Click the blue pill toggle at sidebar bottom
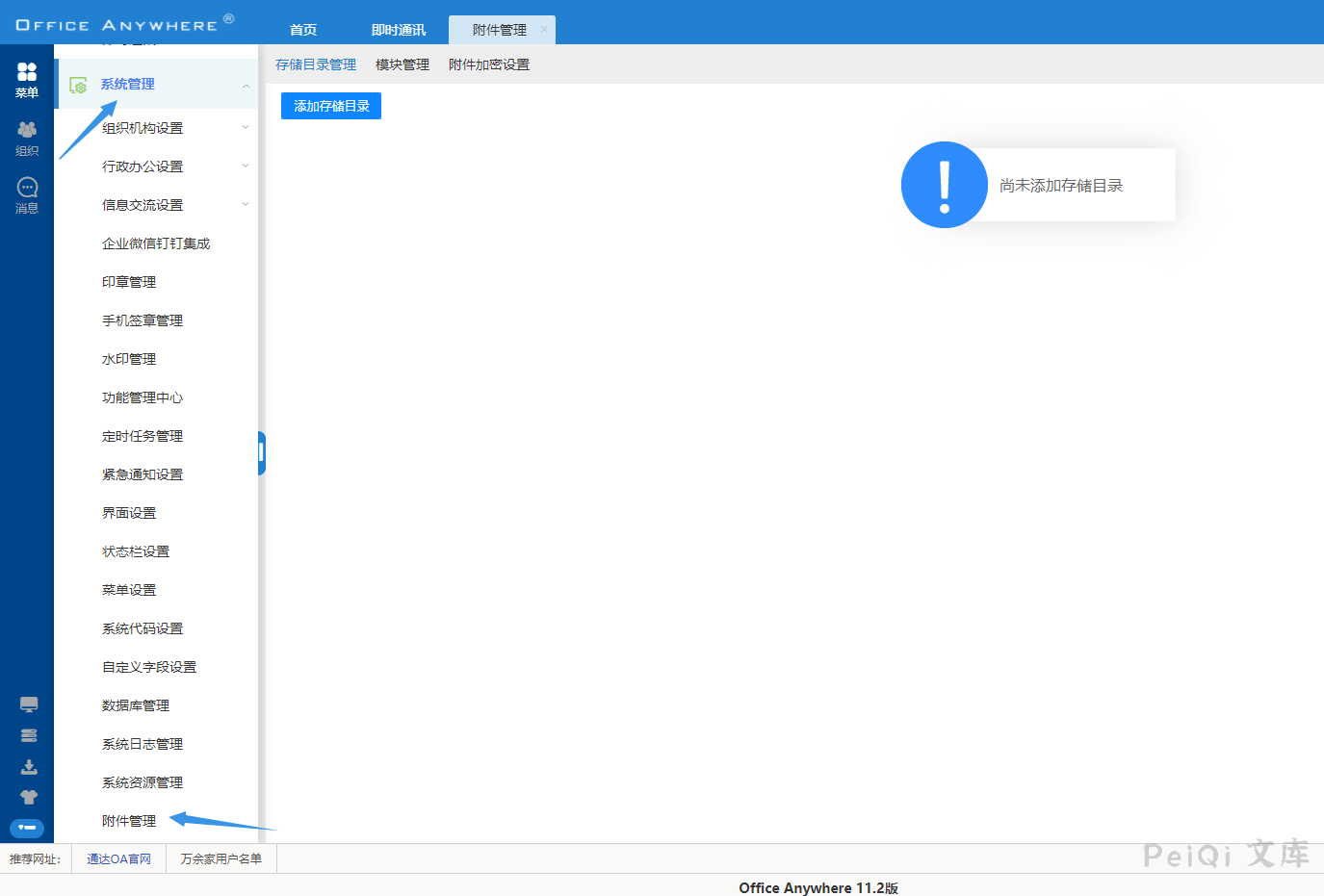Image resolution: width=1324 pixels, height=896 pixels. [27, 828]
